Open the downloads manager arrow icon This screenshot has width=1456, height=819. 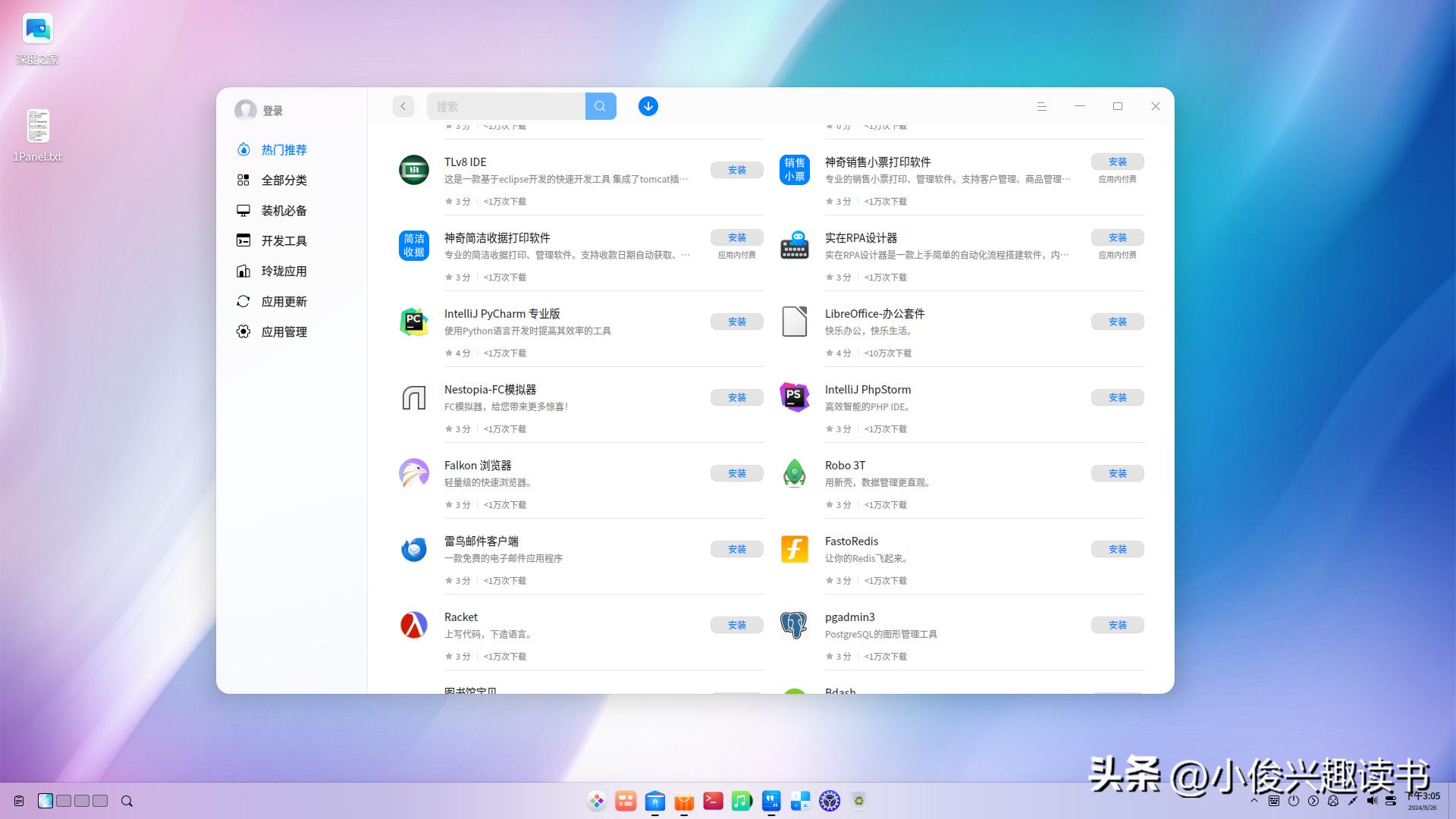click(648, 106)
